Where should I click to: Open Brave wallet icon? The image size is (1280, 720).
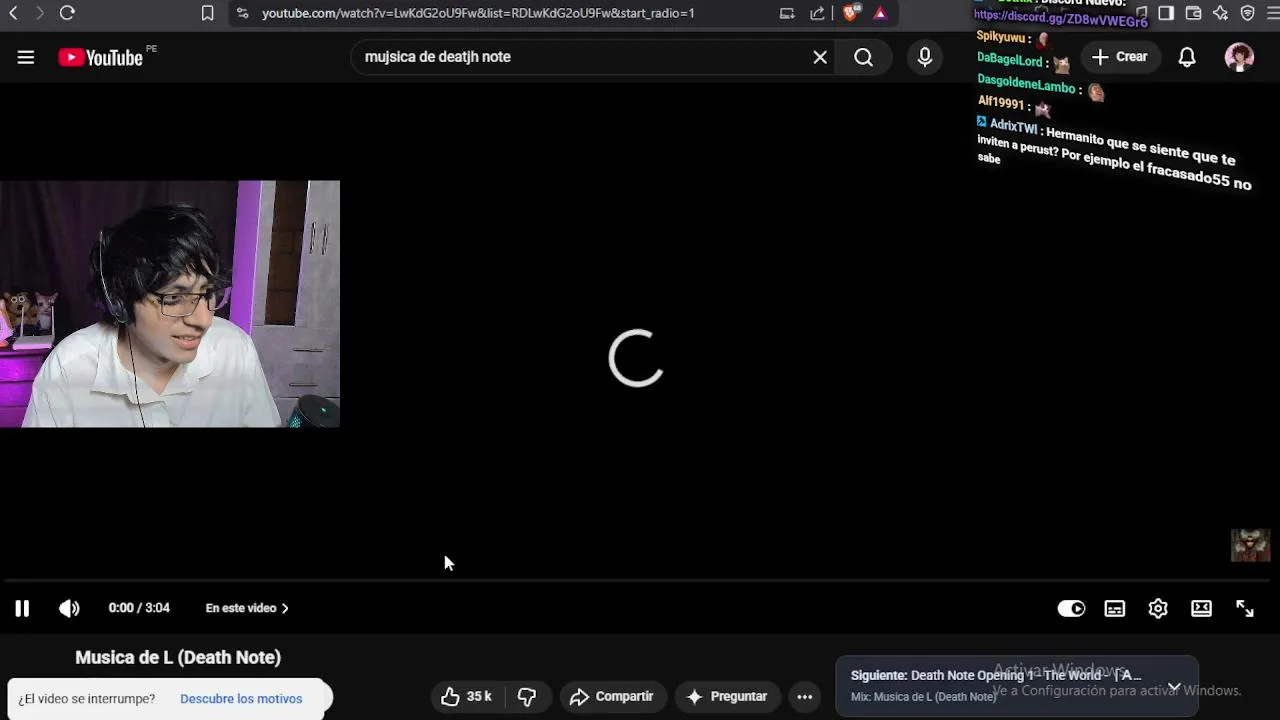pyautogui.click(x=1193, y=13)
